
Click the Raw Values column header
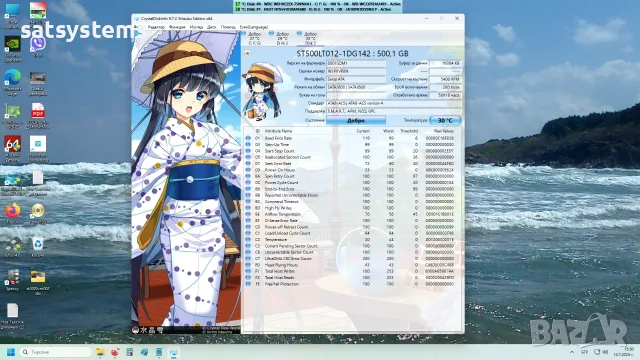click(443, 131)
